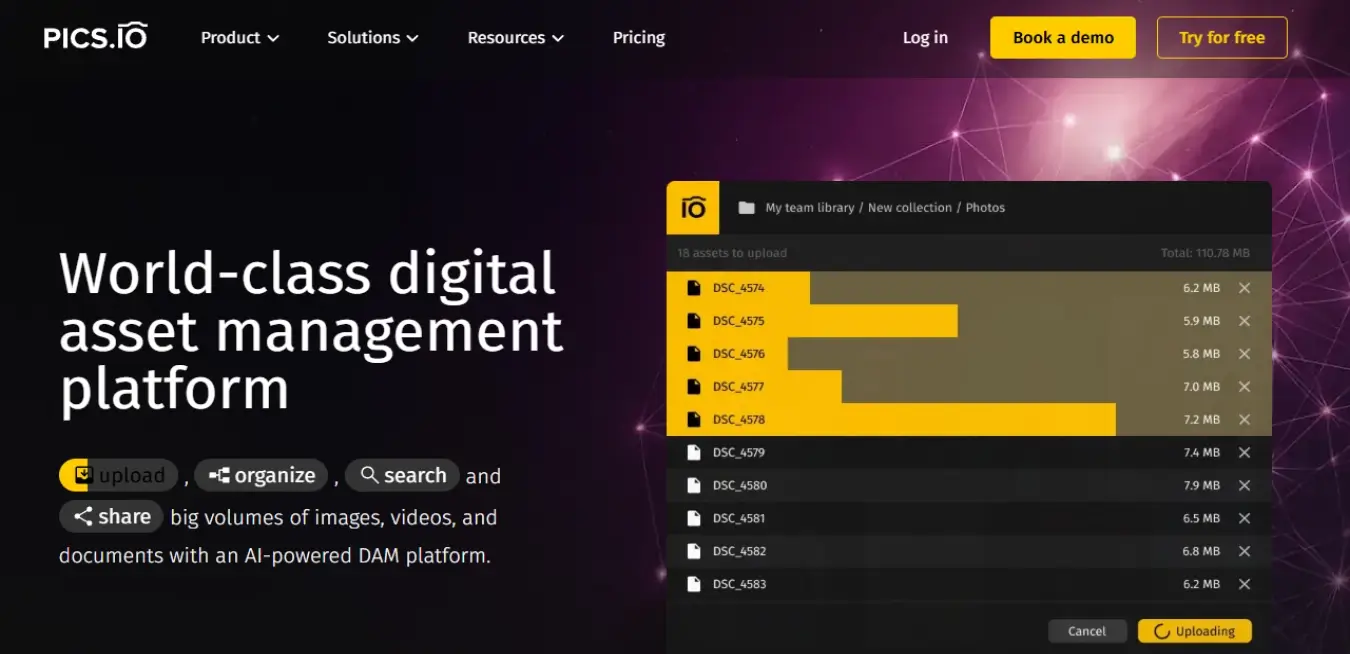Image resolution: width=1350 pixels, height=654 pixels.
Task: Click the 7.4 MB size value
Action: click(x=1201, y=453)
